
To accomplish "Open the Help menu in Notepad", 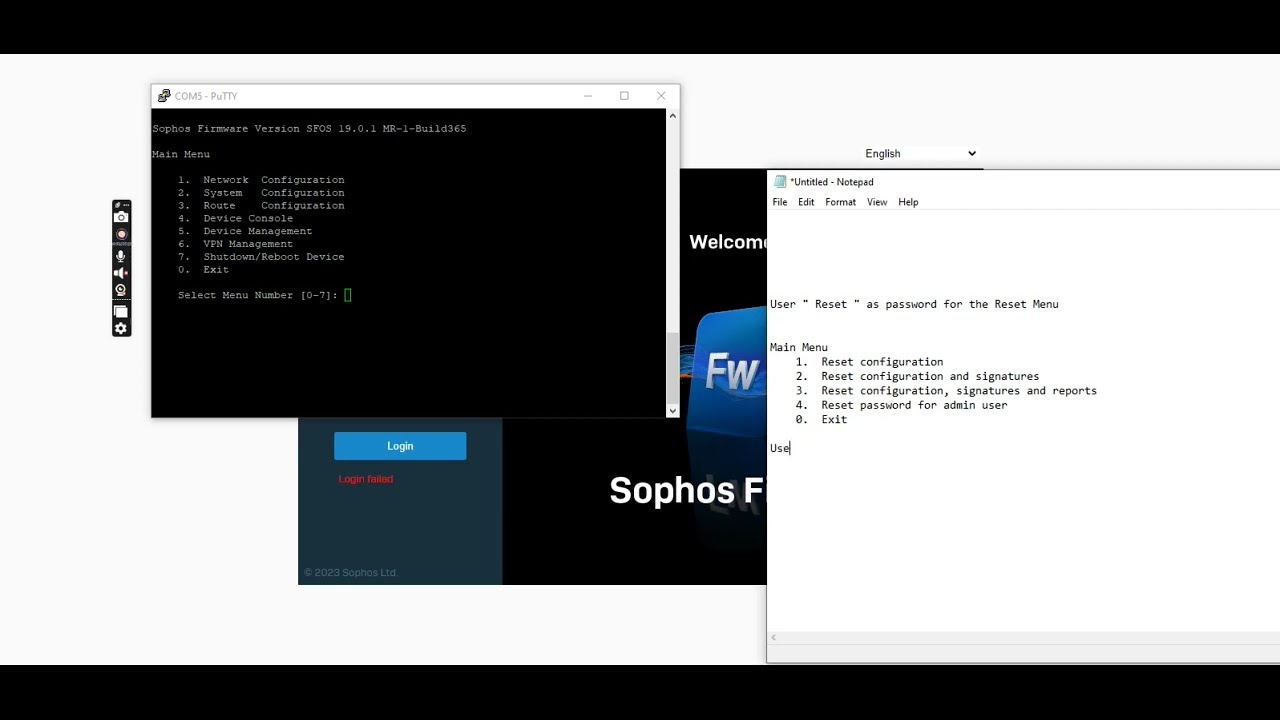I will click(908, 202).
